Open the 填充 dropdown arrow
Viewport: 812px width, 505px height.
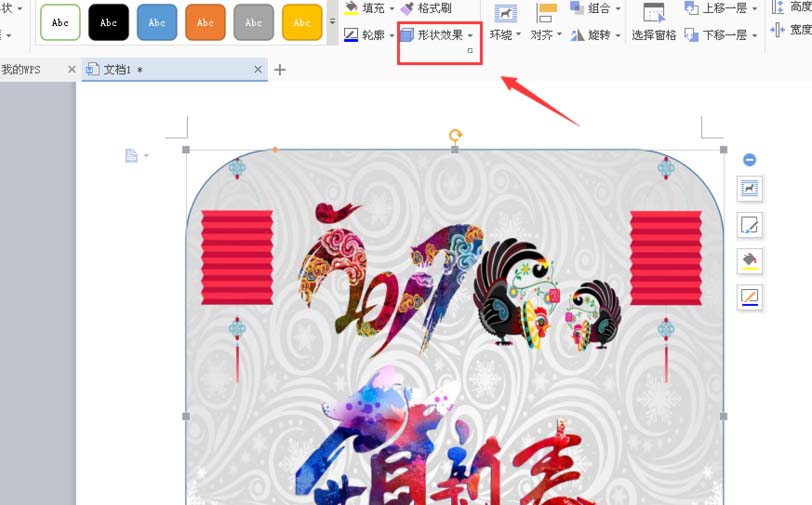[392, 8]
